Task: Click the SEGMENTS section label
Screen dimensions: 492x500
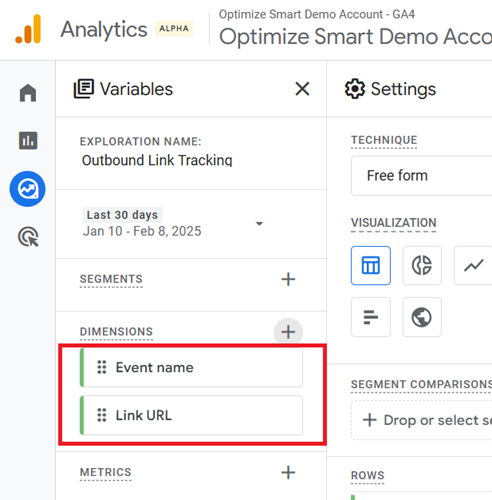Action: pyautogui.click(x=111, y=279)
